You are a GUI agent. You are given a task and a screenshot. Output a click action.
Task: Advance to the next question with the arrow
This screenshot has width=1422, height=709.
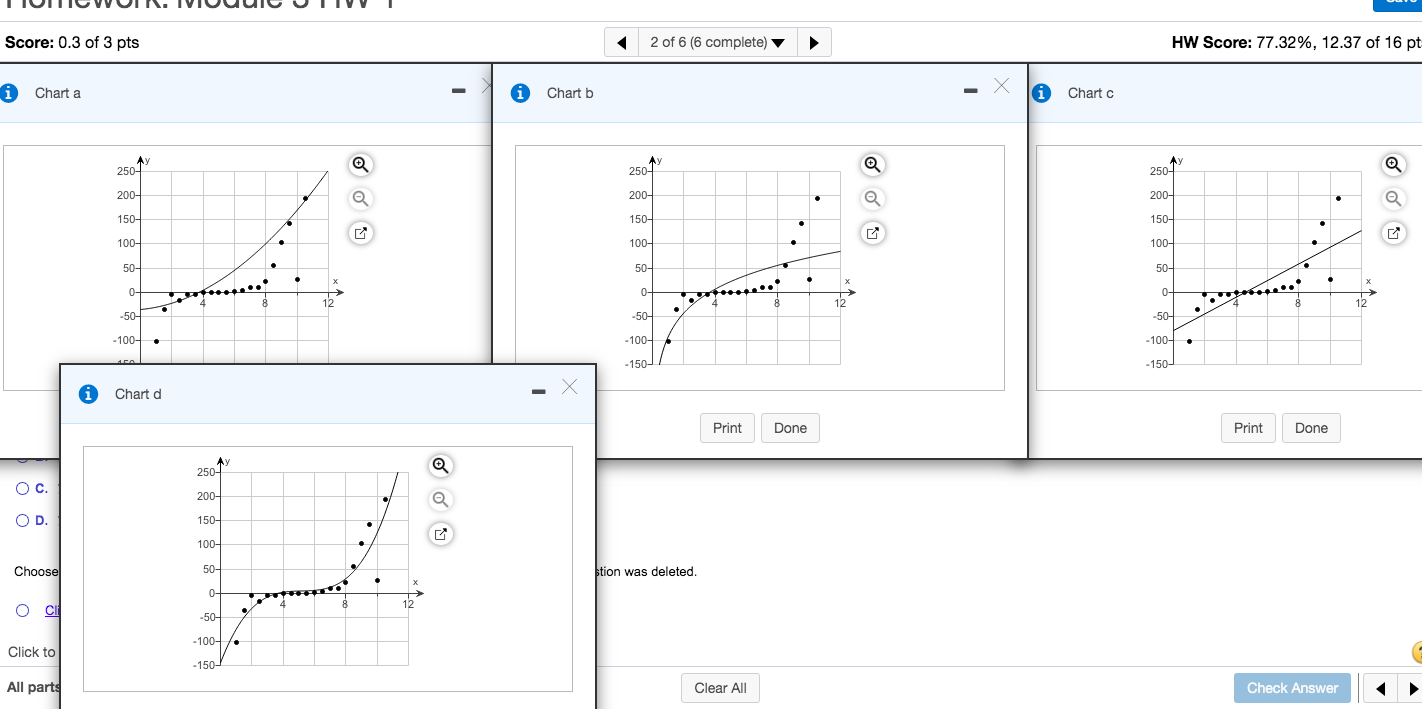(815, 41)
